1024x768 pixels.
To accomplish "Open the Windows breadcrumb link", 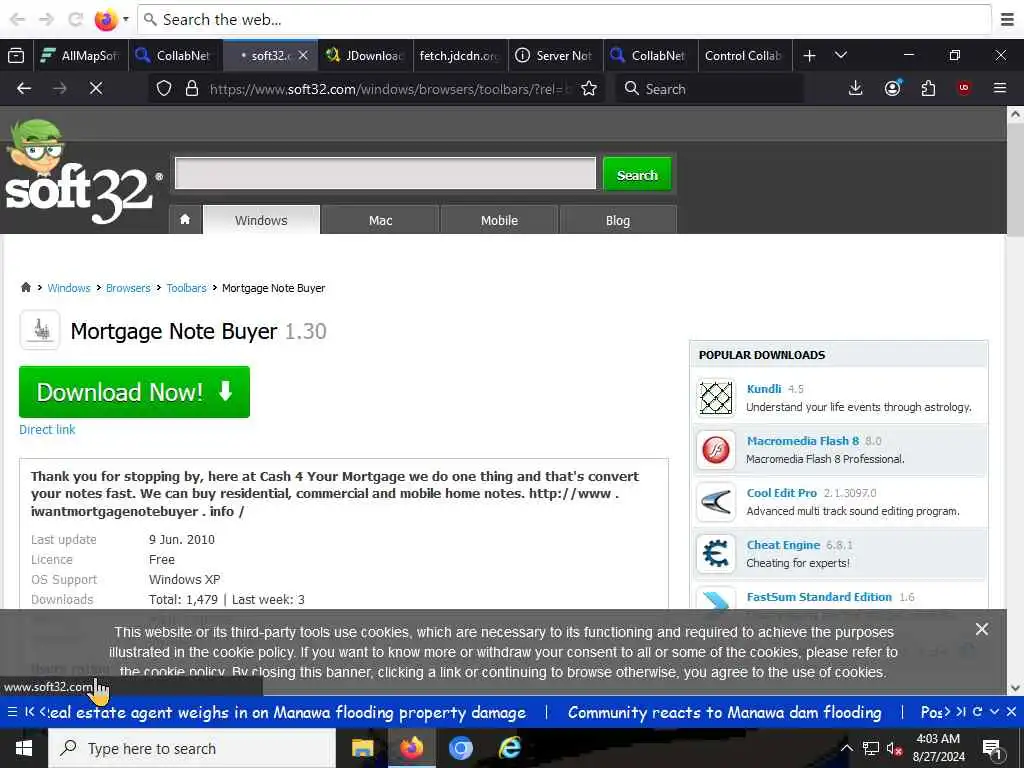I will [x=69, y=288].
